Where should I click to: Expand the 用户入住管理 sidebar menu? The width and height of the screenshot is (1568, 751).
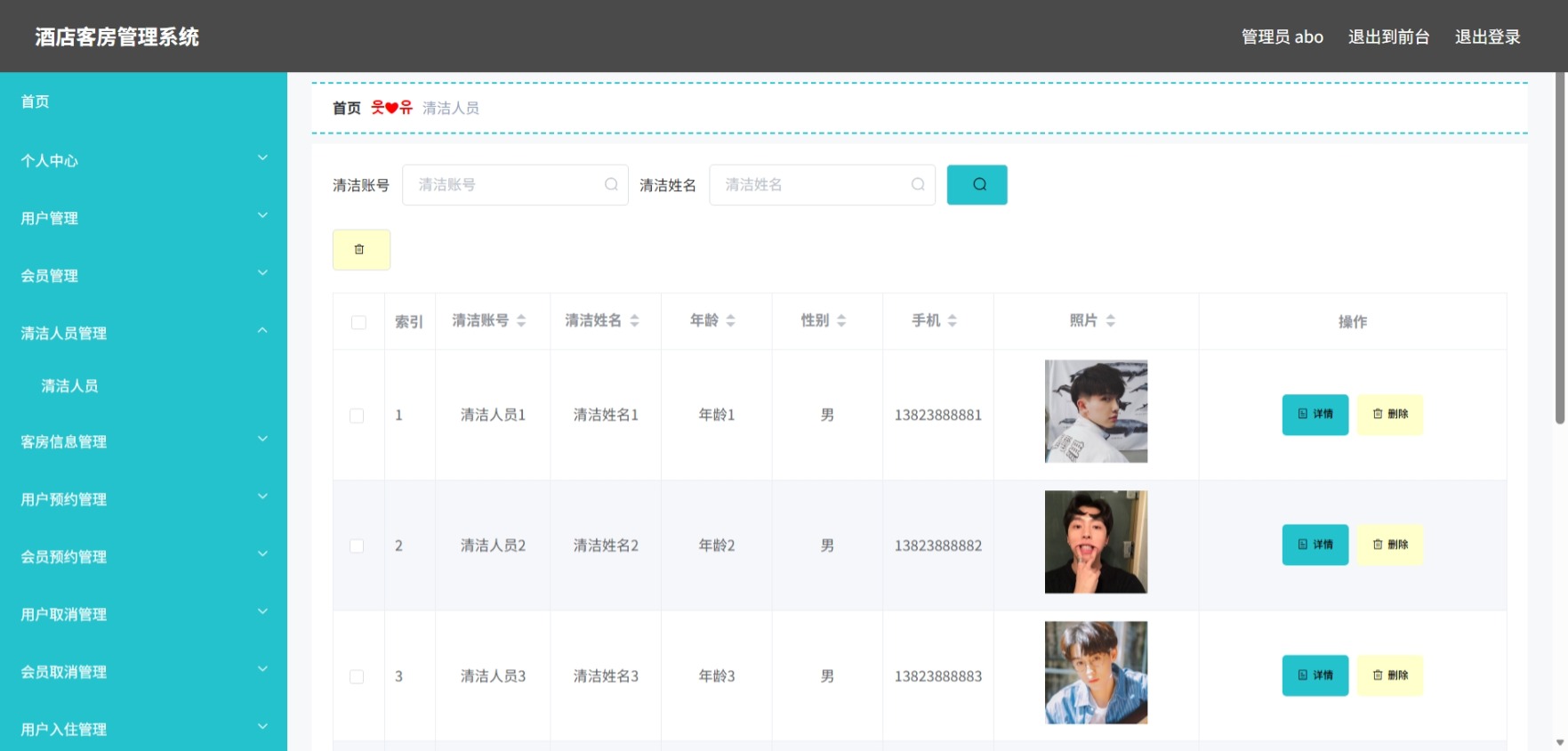coord(143,729)
